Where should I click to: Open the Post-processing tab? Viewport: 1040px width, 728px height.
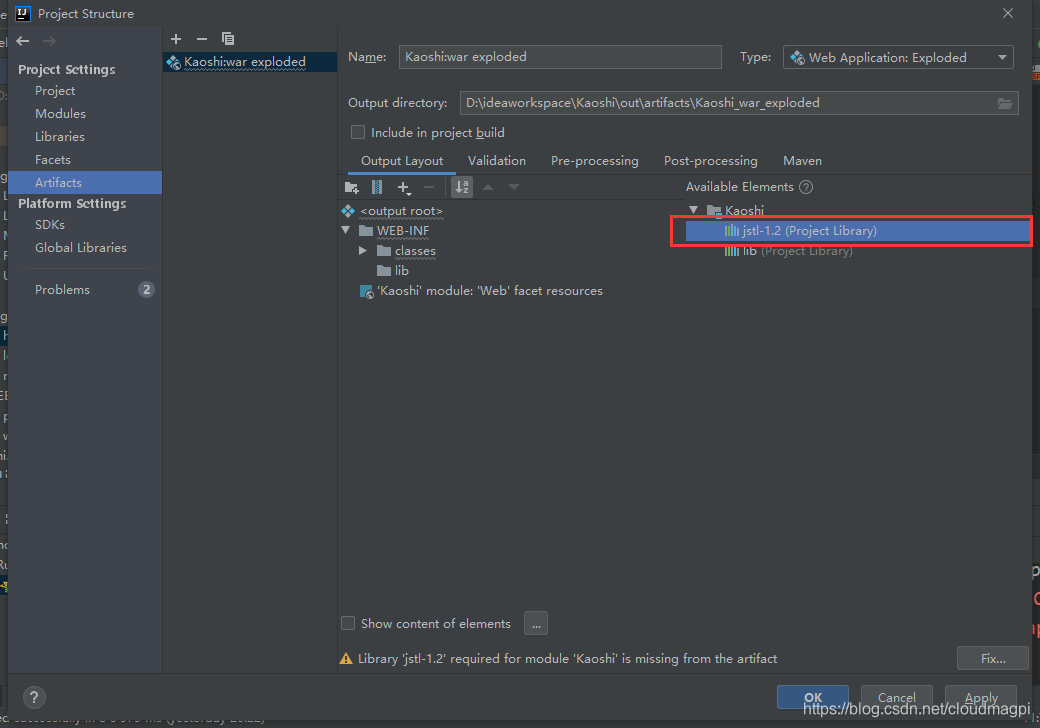pyautogui.click(x=710, y=161)
